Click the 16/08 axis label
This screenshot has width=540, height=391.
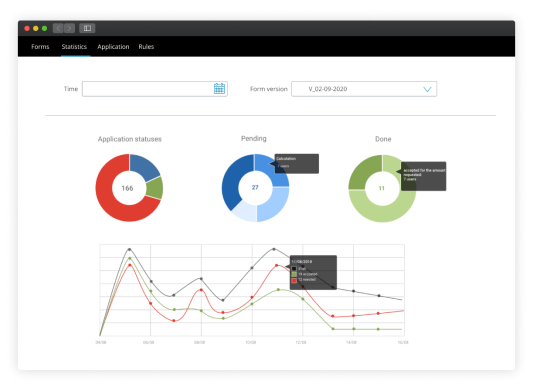(x=403, y=342)
